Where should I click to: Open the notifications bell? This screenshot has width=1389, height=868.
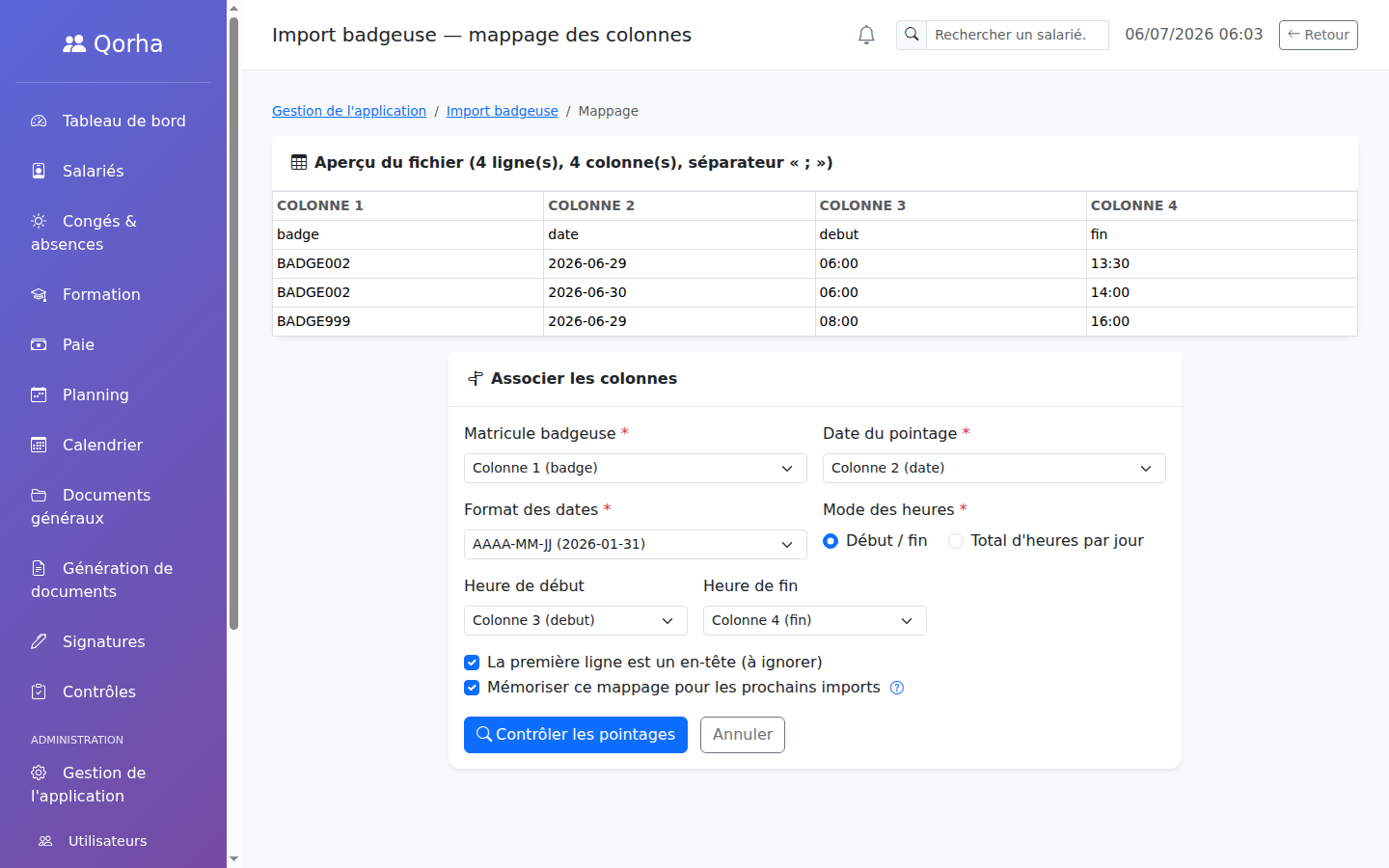tap(866, 35)
